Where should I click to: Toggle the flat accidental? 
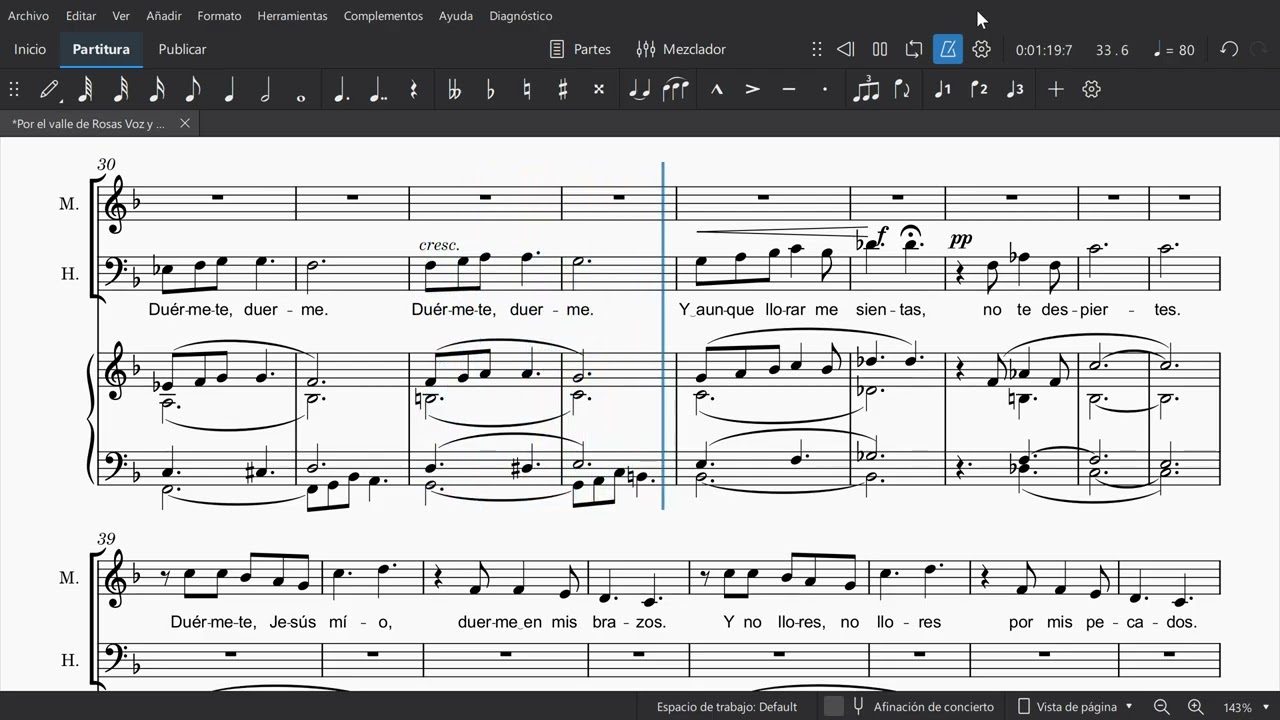click(x=490, y=89)
